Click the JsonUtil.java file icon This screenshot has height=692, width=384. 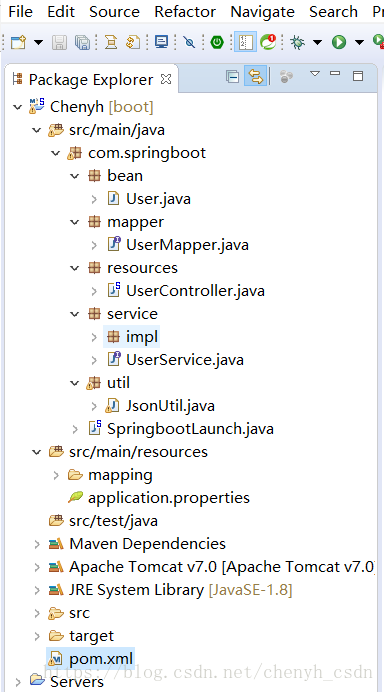pos(113,406)
